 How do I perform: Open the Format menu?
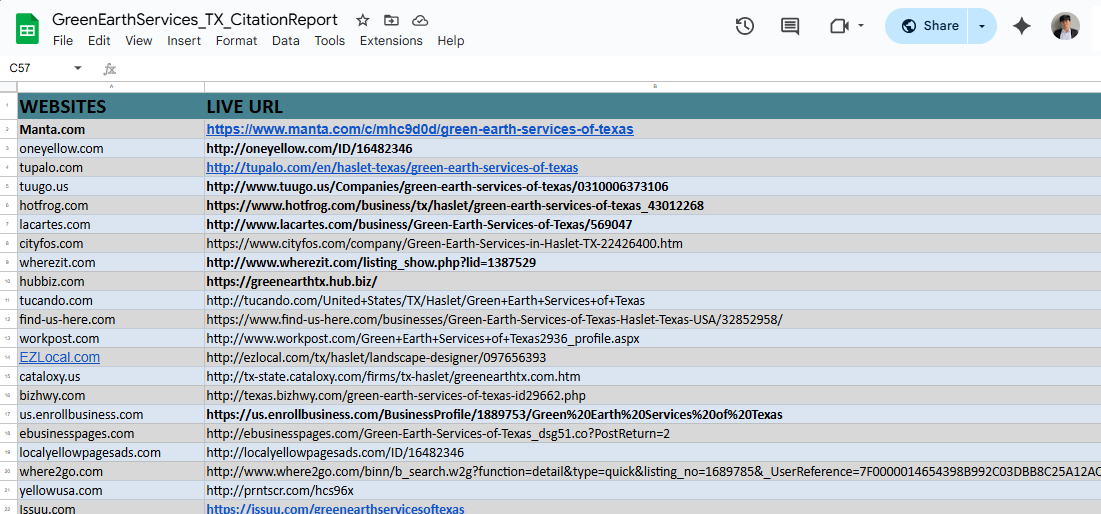pyautogui.click(x=236, y=41)
